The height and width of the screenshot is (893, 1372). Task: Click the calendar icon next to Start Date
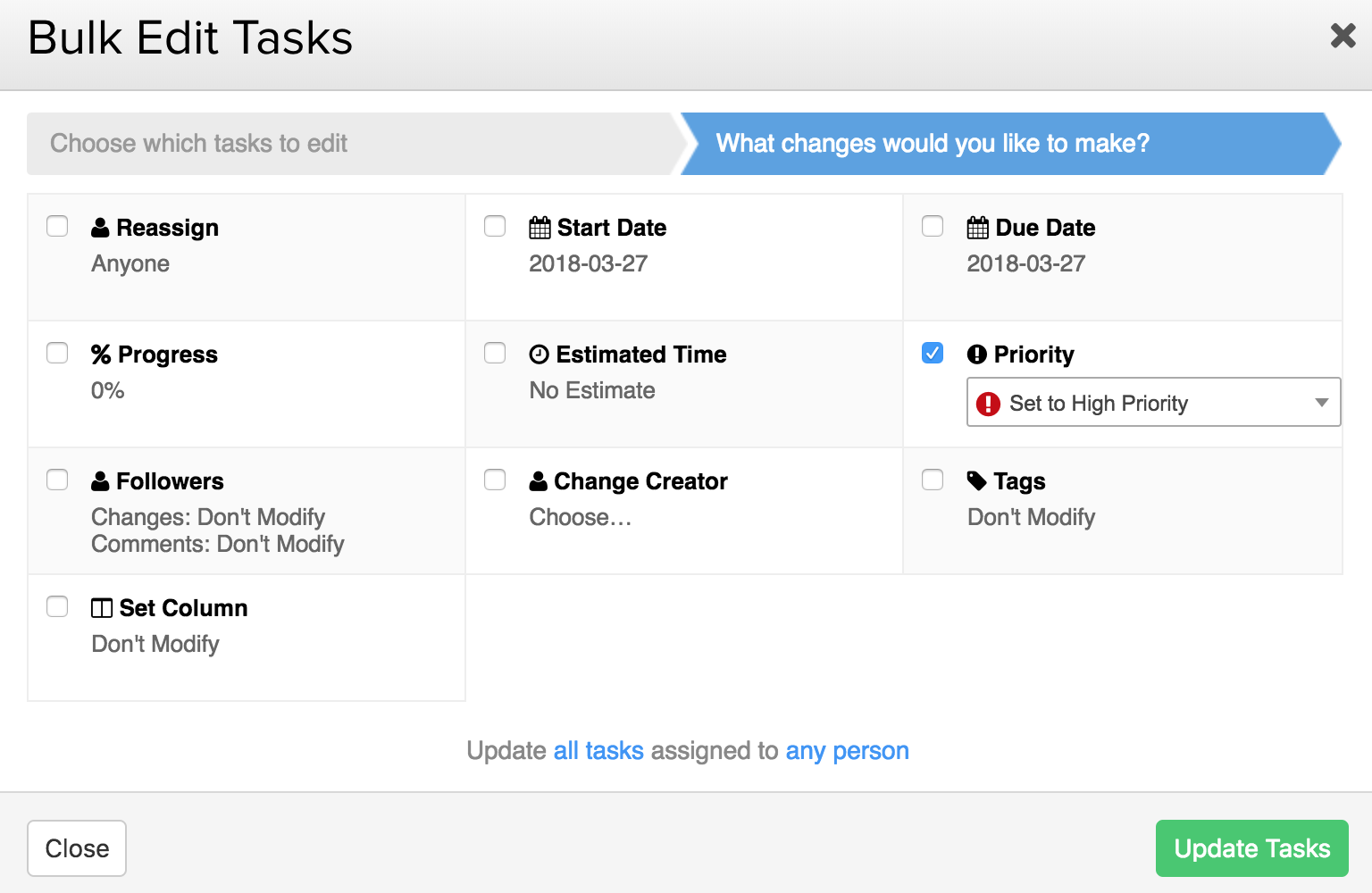tap(540, 228)
